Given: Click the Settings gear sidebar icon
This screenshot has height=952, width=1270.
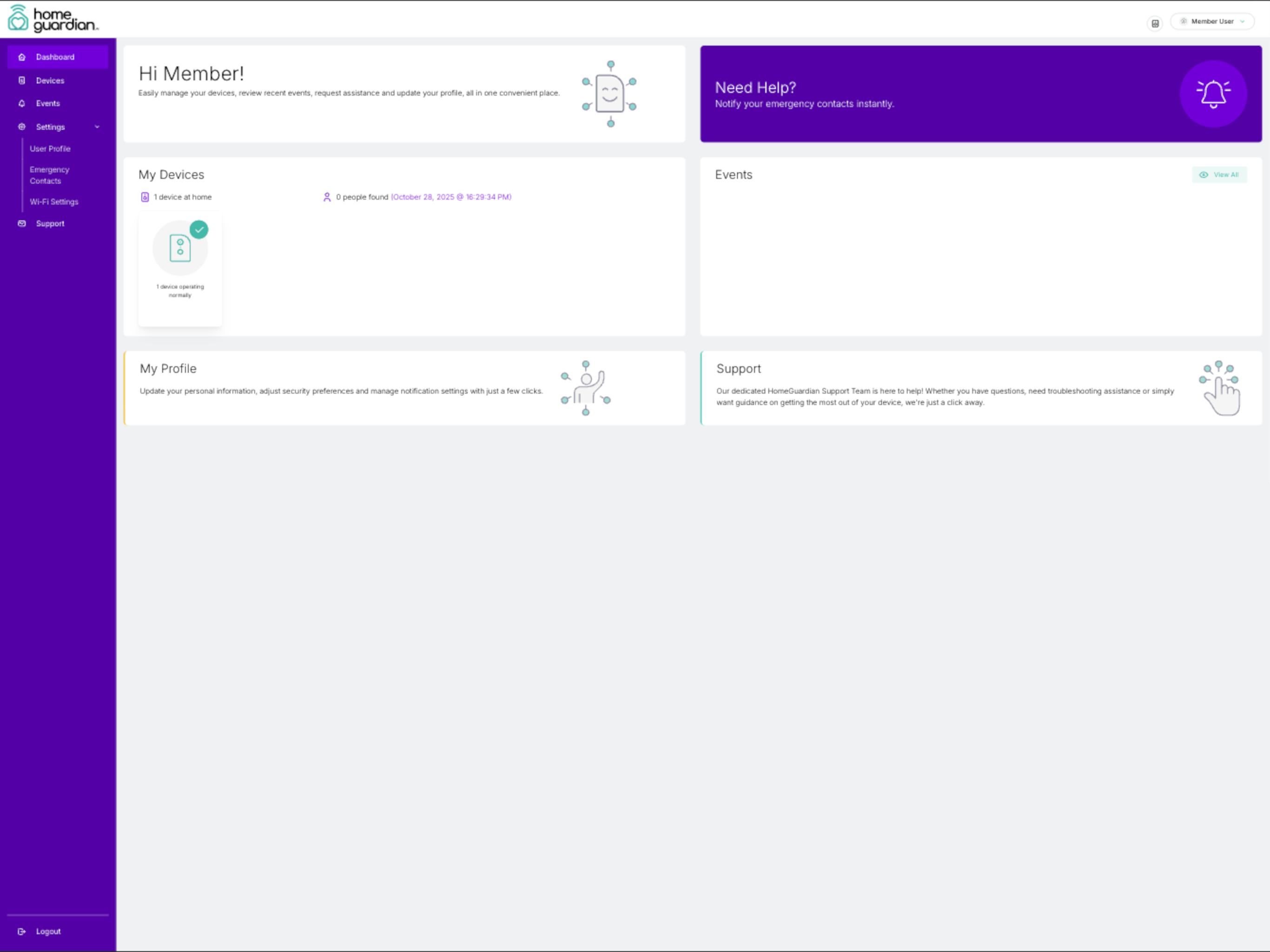Looking at the screenshot, I should click(x=22, y=126).
